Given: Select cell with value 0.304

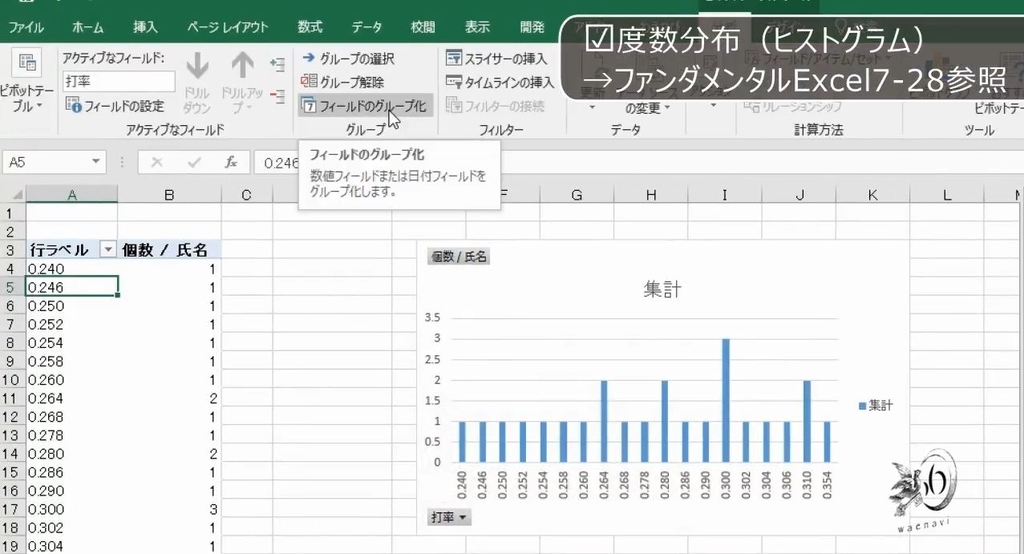Looking at the screenshot, I should click(x=72, y=546).
